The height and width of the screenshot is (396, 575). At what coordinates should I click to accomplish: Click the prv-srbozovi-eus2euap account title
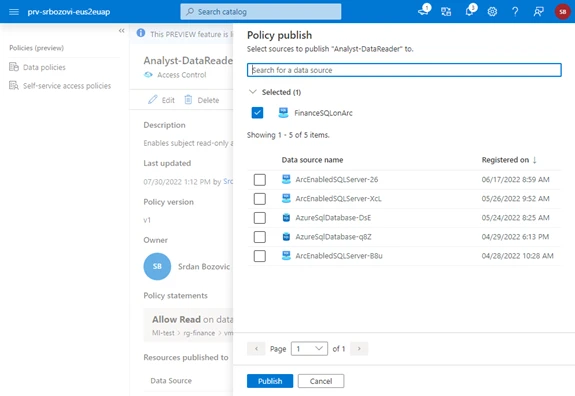tap(69, 12)
